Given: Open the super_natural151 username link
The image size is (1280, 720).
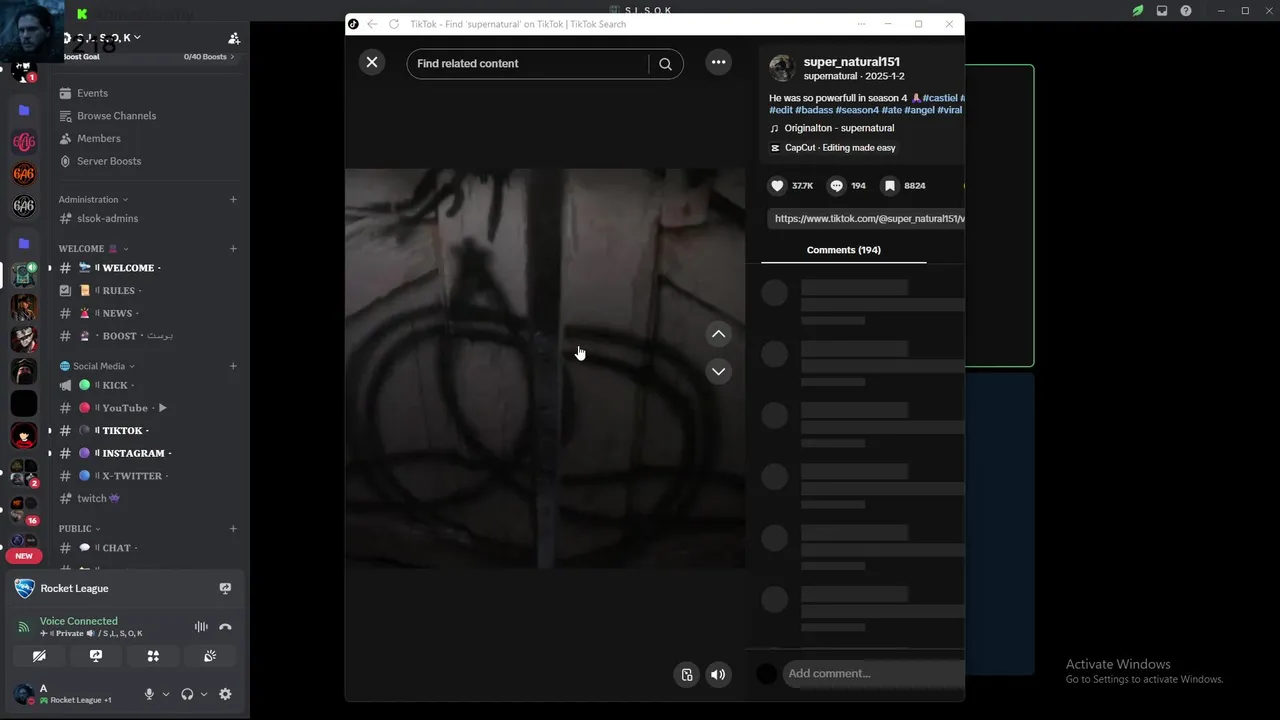Looking at the screenshot, I should click(x=852, y=62).
